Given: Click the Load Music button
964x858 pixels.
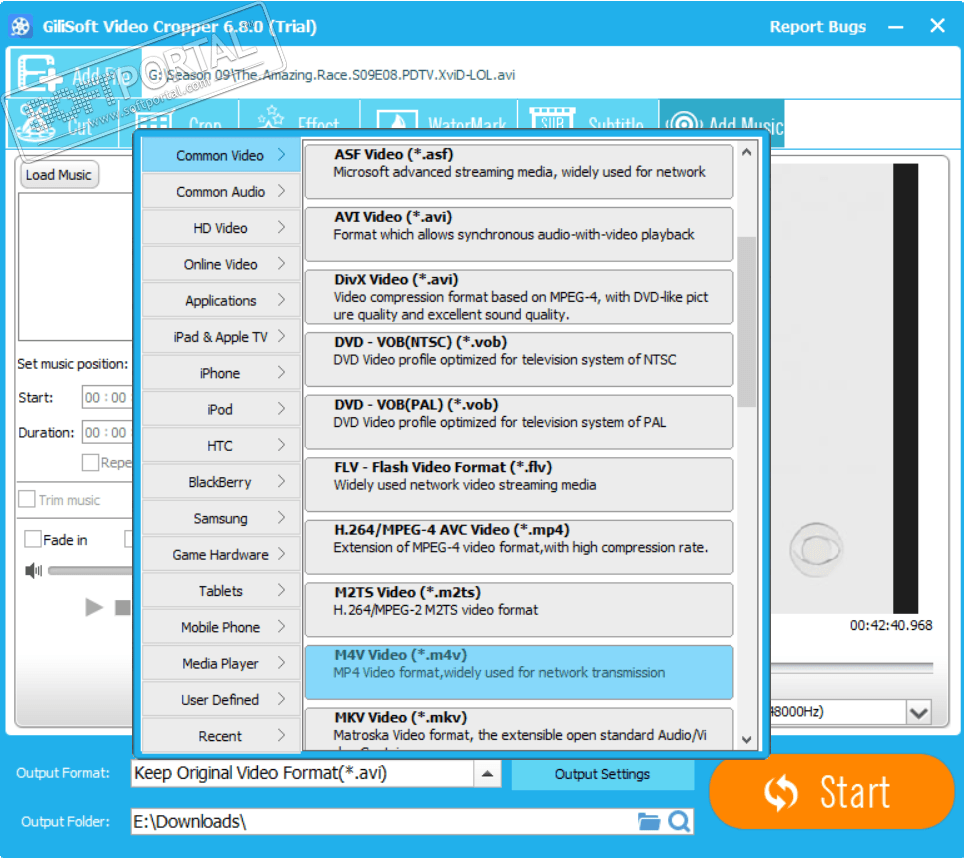Looking at the screenshot, I should click(x=58, y=175).
